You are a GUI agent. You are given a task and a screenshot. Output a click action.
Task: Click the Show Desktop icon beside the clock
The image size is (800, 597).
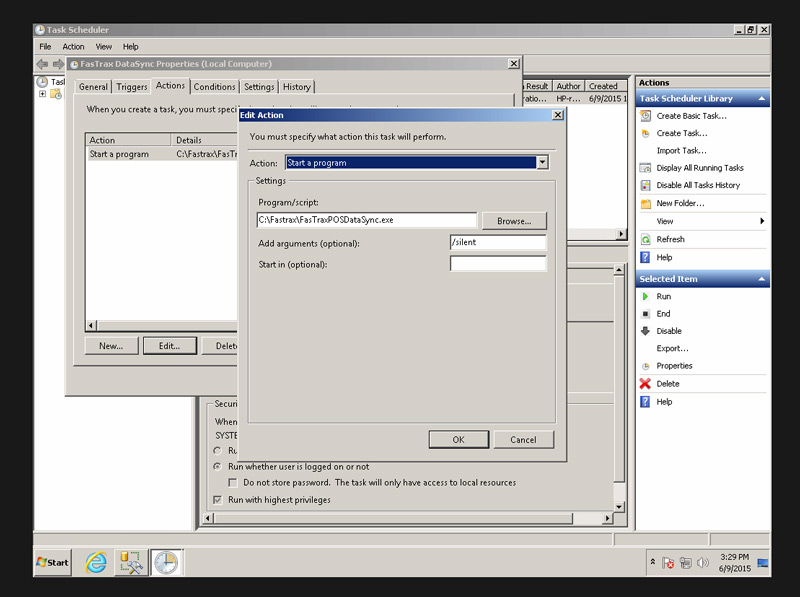click(763, 563)
